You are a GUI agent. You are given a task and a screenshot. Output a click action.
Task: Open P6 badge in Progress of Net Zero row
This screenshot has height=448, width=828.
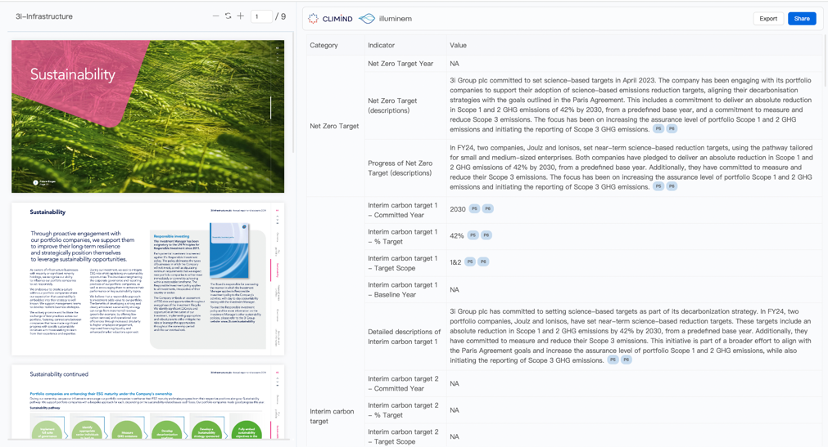[671, 186]
